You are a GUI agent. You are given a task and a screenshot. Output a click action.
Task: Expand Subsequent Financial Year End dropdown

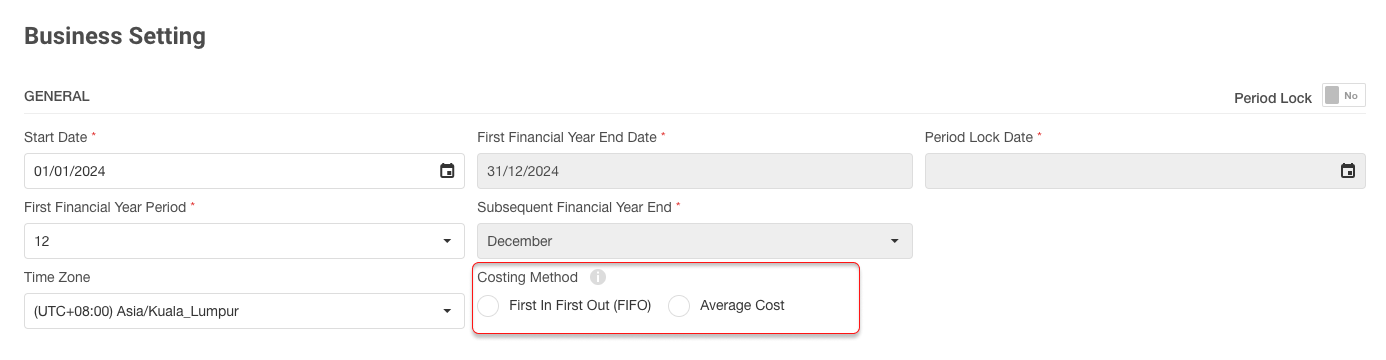click(x=695, y=241)
